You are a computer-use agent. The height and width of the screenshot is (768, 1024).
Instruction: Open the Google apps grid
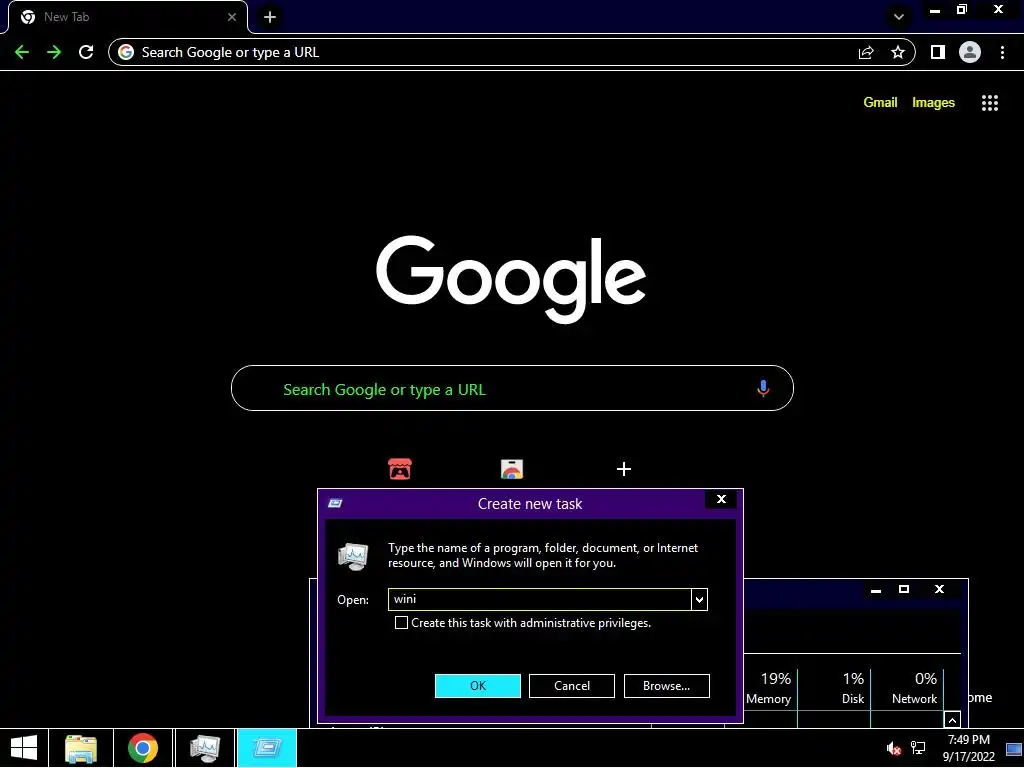pos(989,103)
